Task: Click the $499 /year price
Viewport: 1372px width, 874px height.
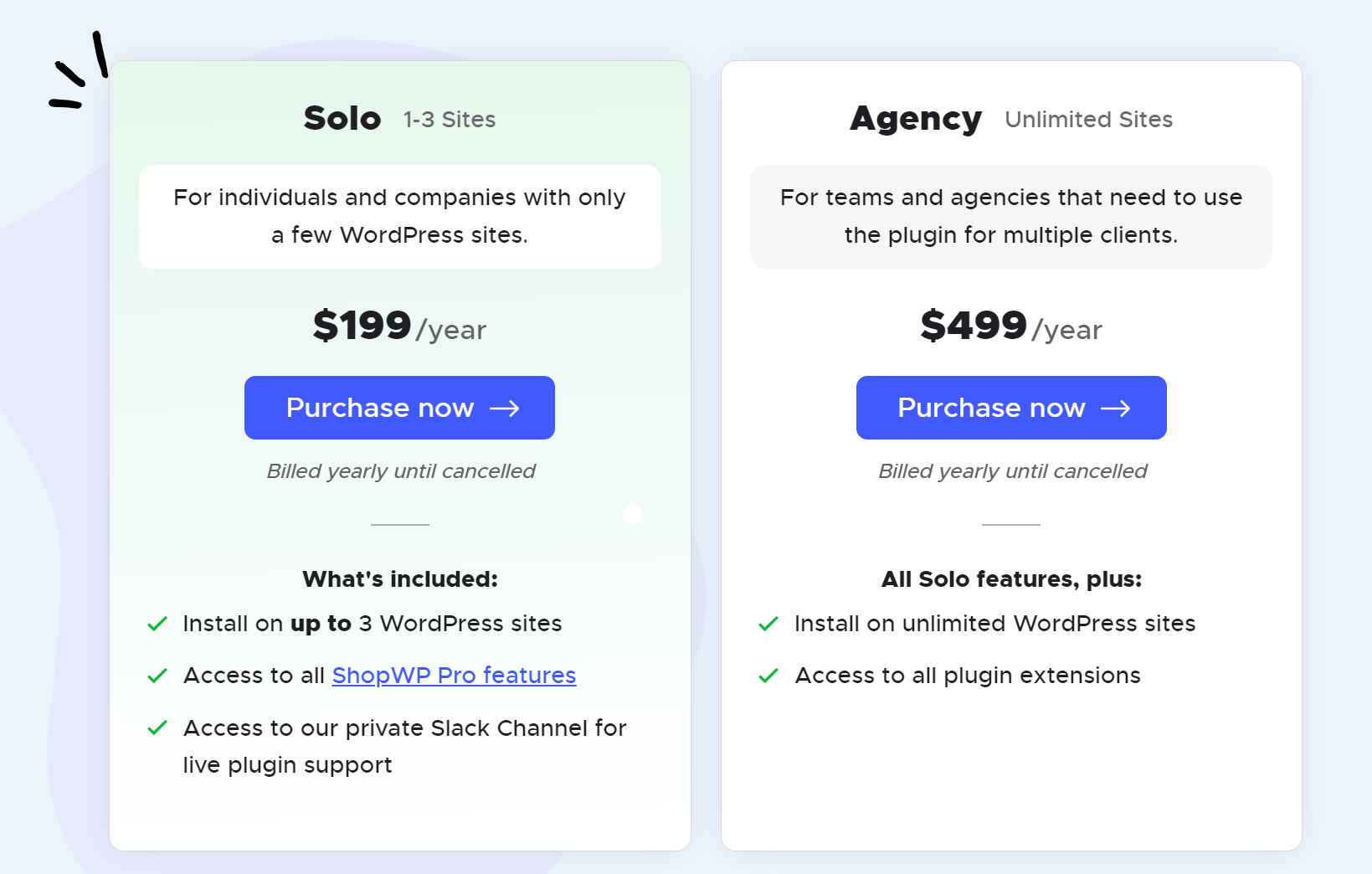Action: coord(1010,326)
